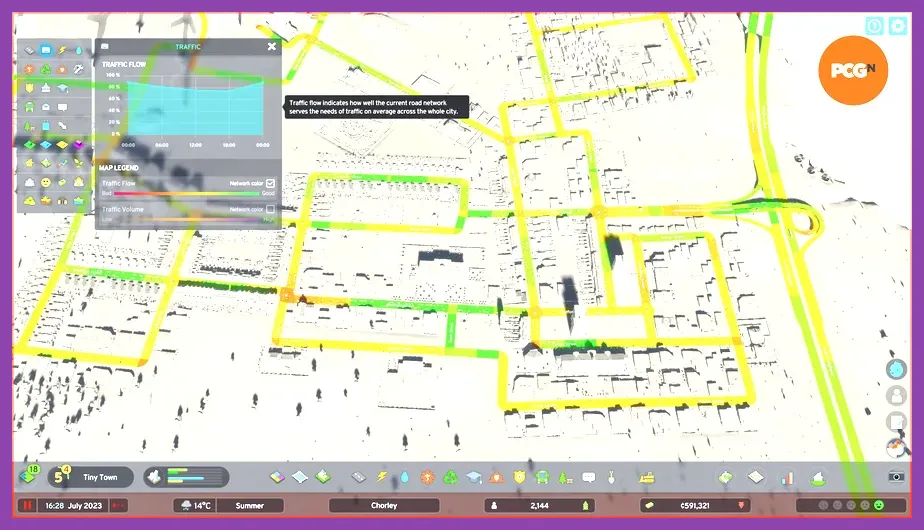The height and width of the screenshot is (530, 924).
Task: Open the yellow smiley well-being info view
Action: click(x=45, y=182)
